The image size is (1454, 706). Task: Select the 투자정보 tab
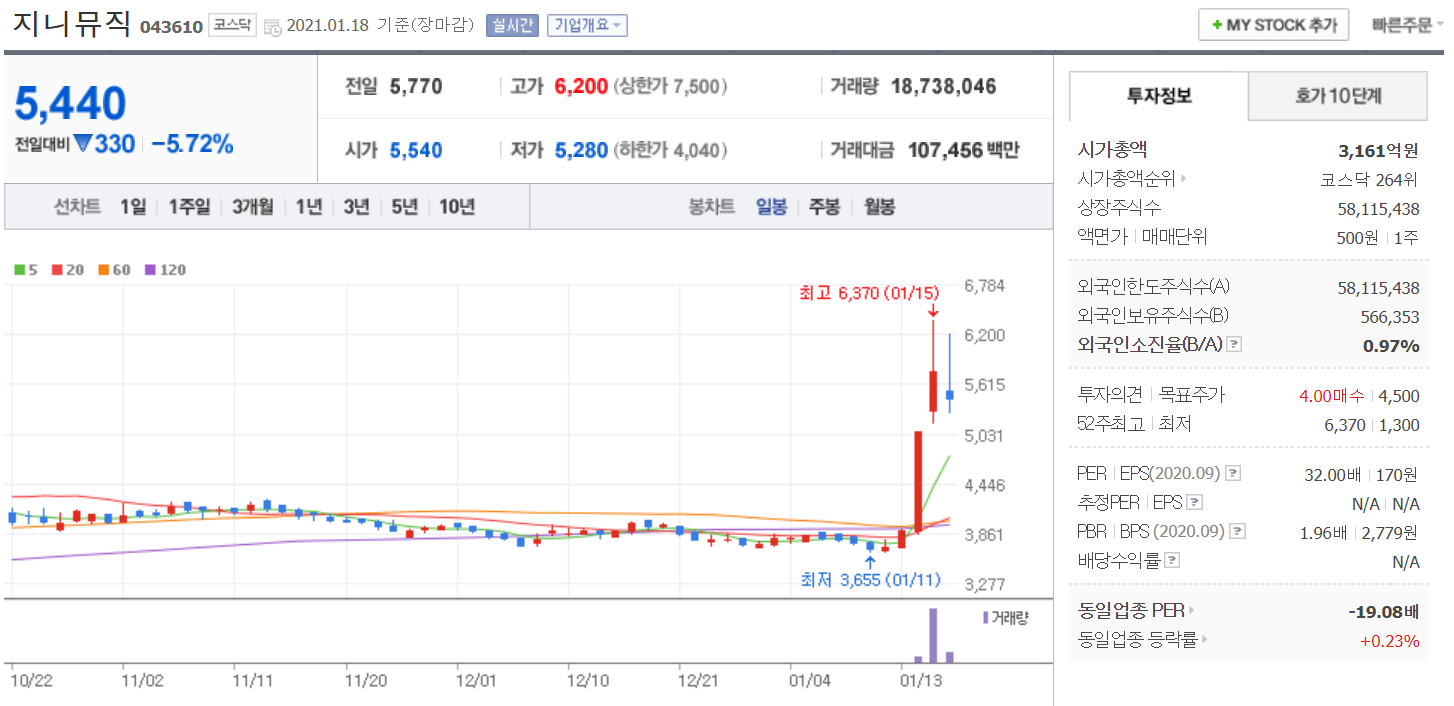click(1159, 96)
